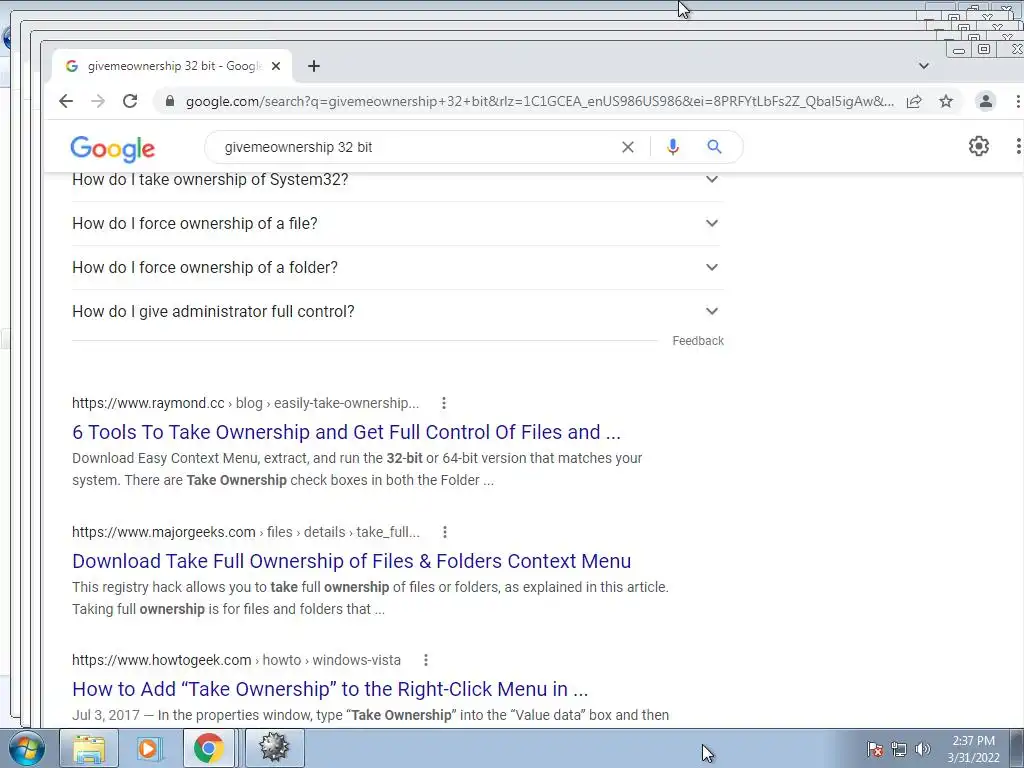Open Action Center flag in tray
This screenshot has height=768, width=1024.
pos(875,749)
